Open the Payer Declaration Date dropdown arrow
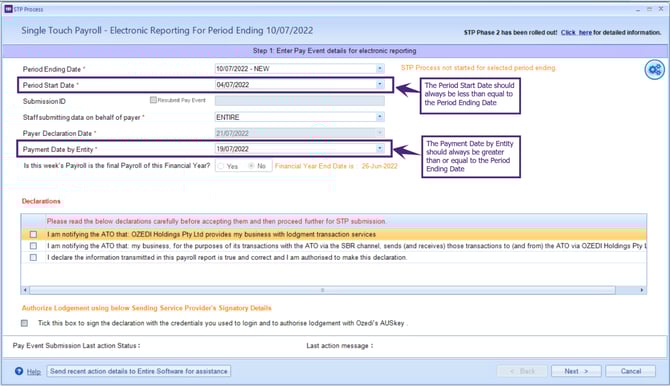The image size is (670, 386). pos(379,133)
